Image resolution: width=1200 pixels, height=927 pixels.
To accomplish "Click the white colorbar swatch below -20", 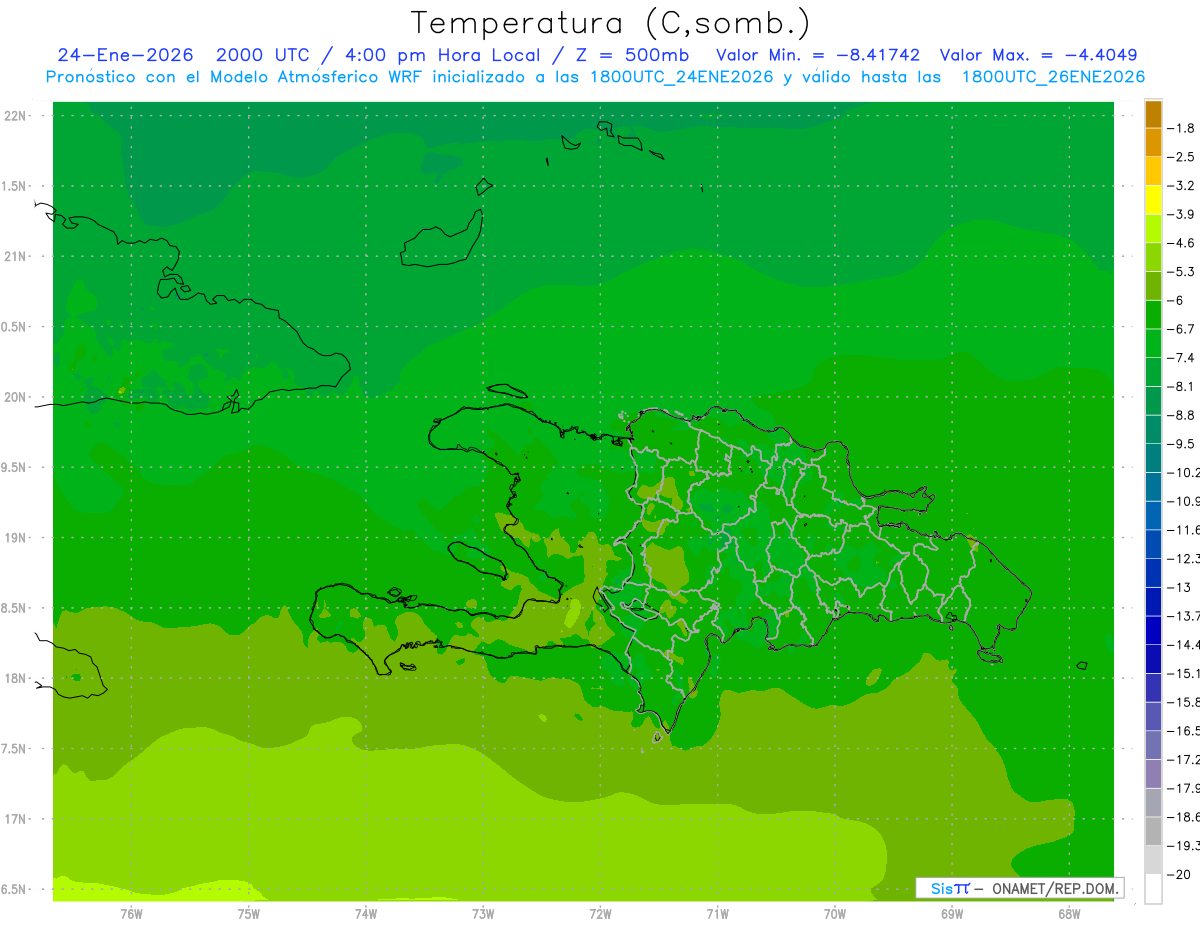I will 1153,889.
